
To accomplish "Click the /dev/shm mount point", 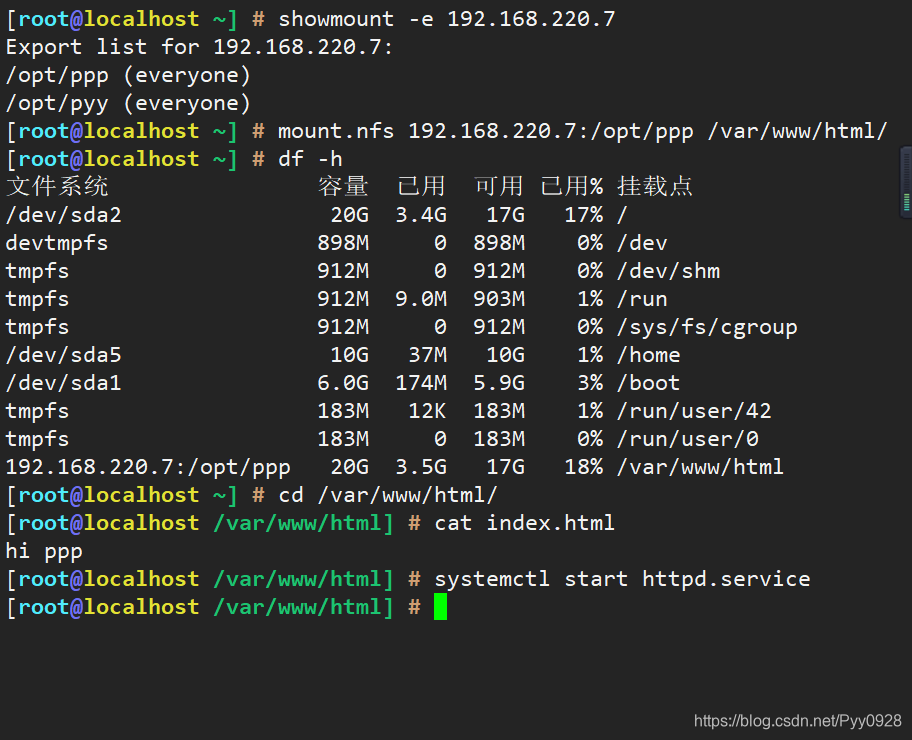I will click(668, 271).
